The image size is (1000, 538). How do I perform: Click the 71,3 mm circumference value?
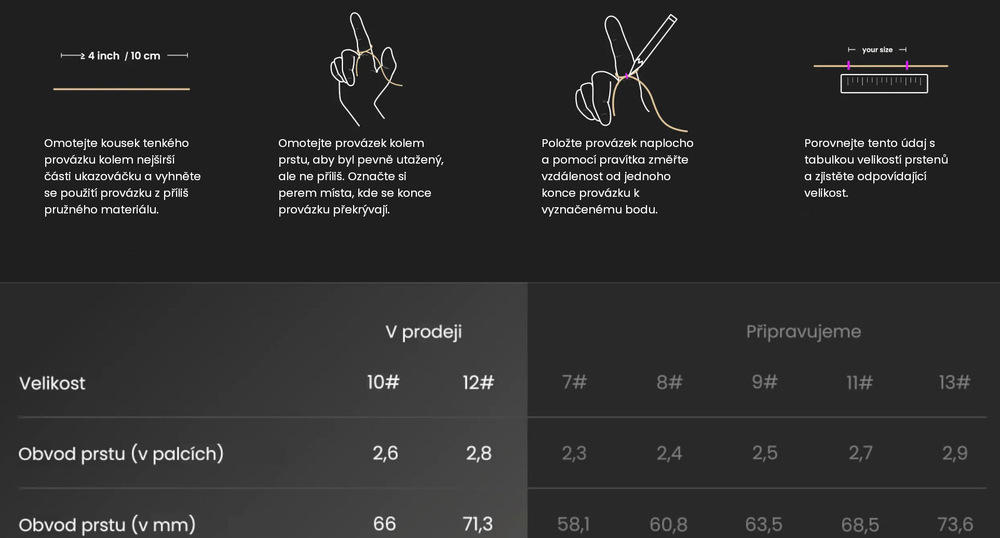point(478,524)
